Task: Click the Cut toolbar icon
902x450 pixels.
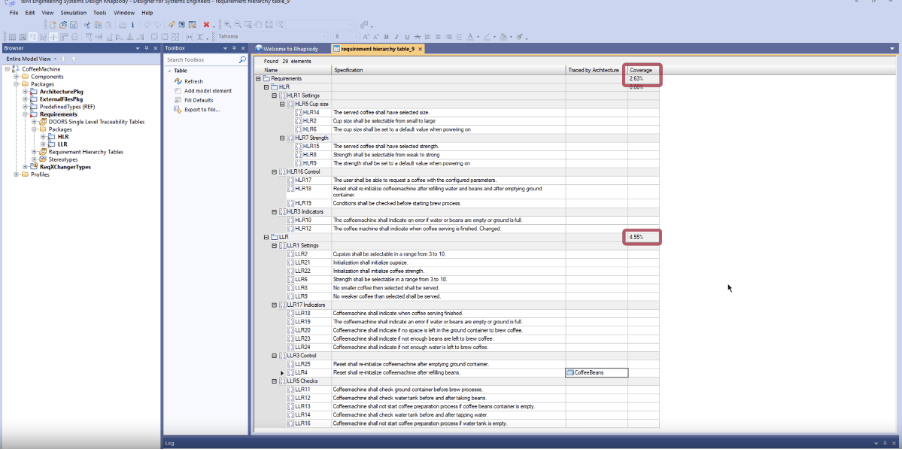Action: [x=87, y=25]
